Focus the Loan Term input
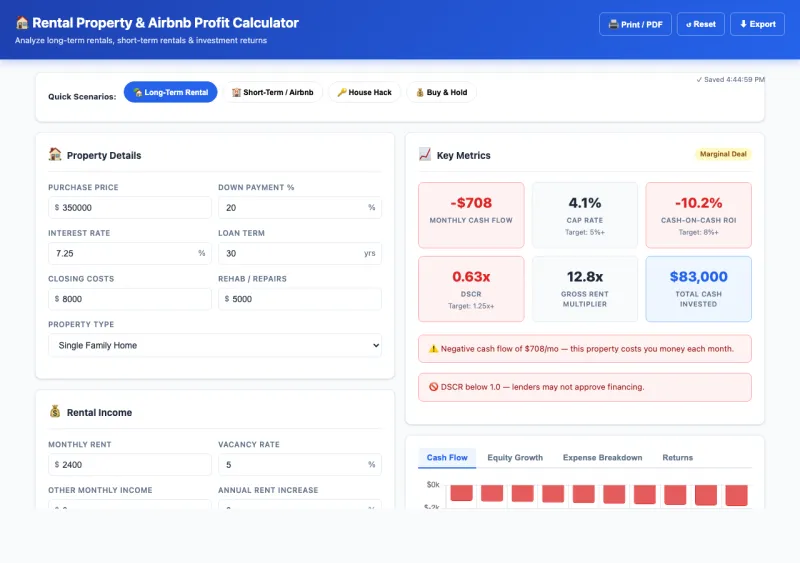Viewport: 800px width, 563px height. [x=300, y=253]
